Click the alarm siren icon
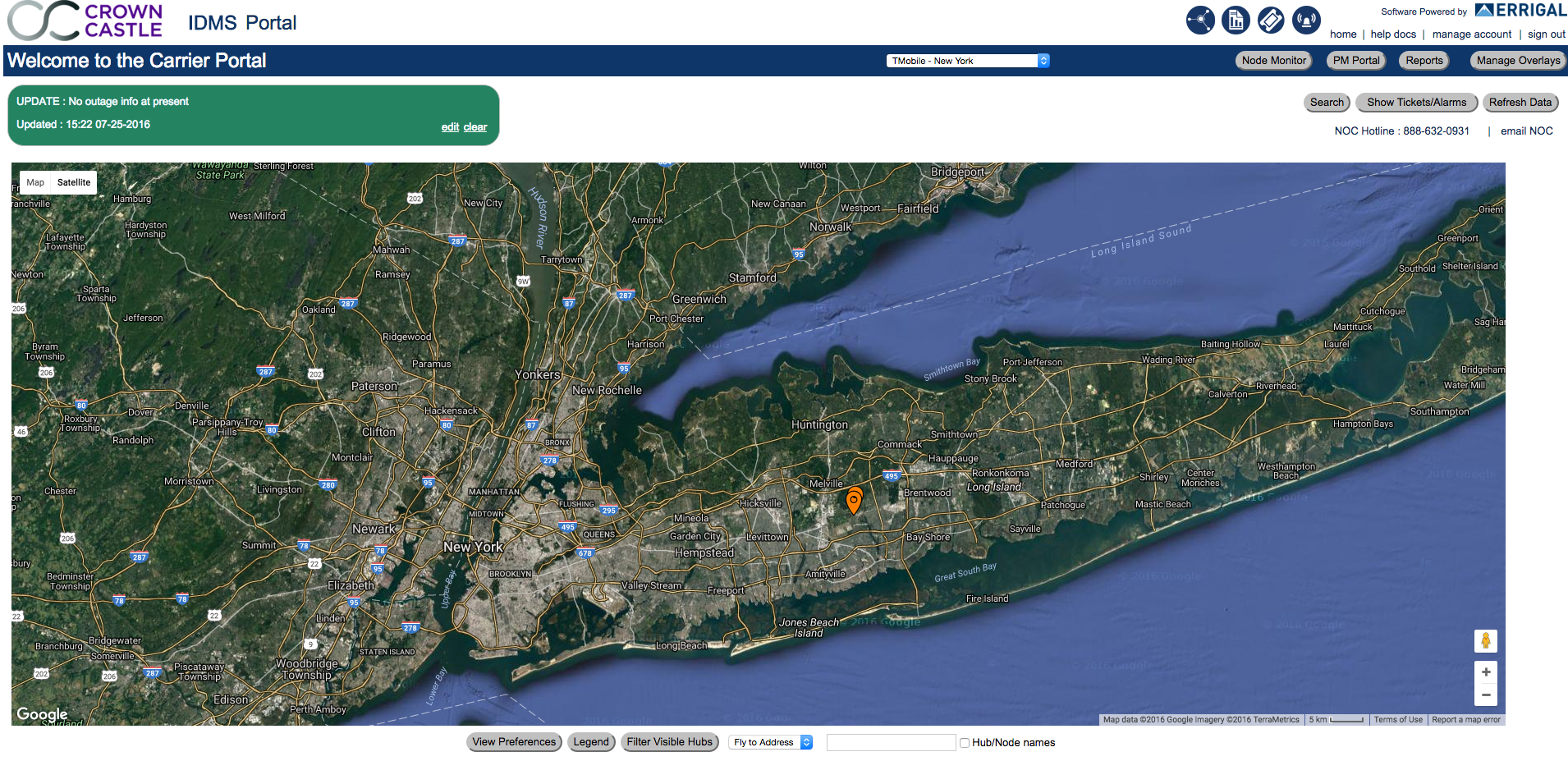1568x761 pixels. click(x=1306, y=20)
